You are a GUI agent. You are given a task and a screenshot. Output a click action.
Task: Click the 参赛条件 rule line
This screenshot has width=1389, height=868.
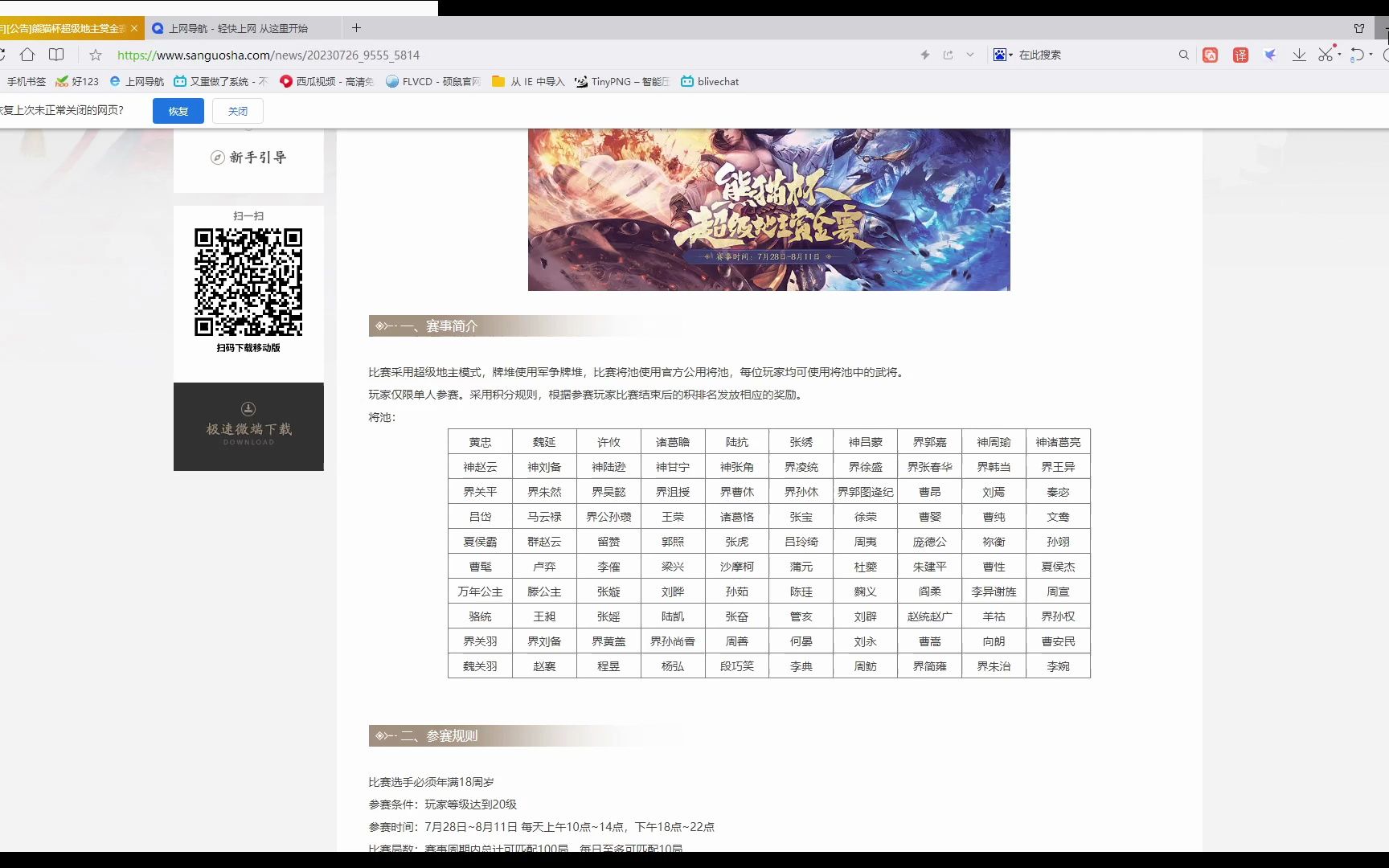443,805
